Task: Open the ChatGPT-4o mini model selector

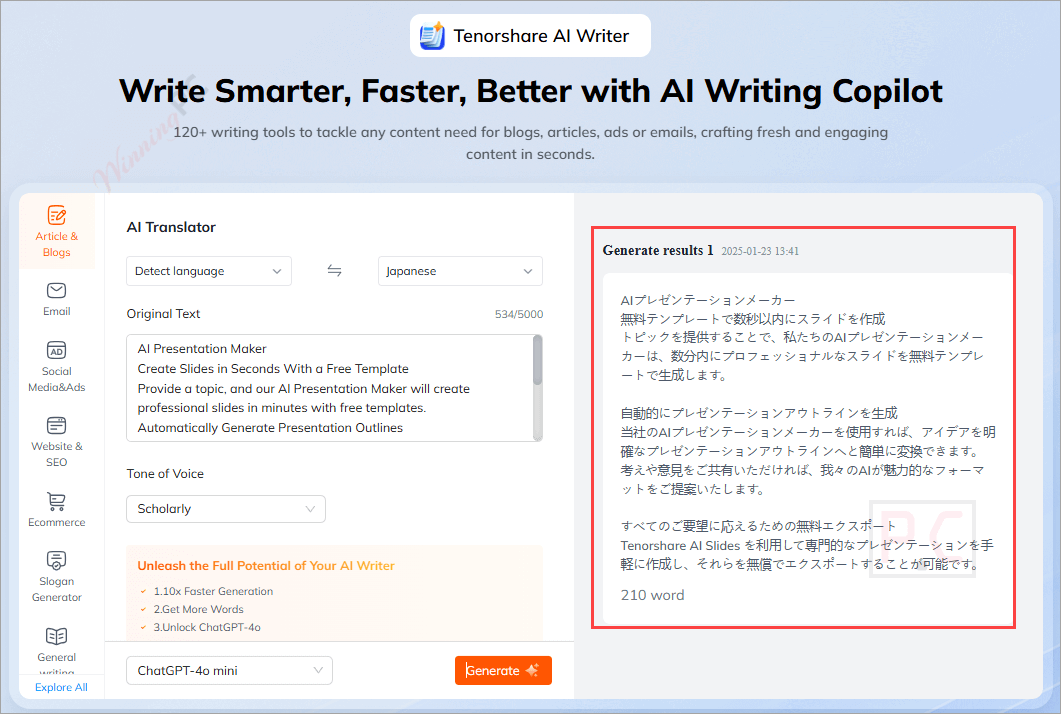Action: (228, 670)
